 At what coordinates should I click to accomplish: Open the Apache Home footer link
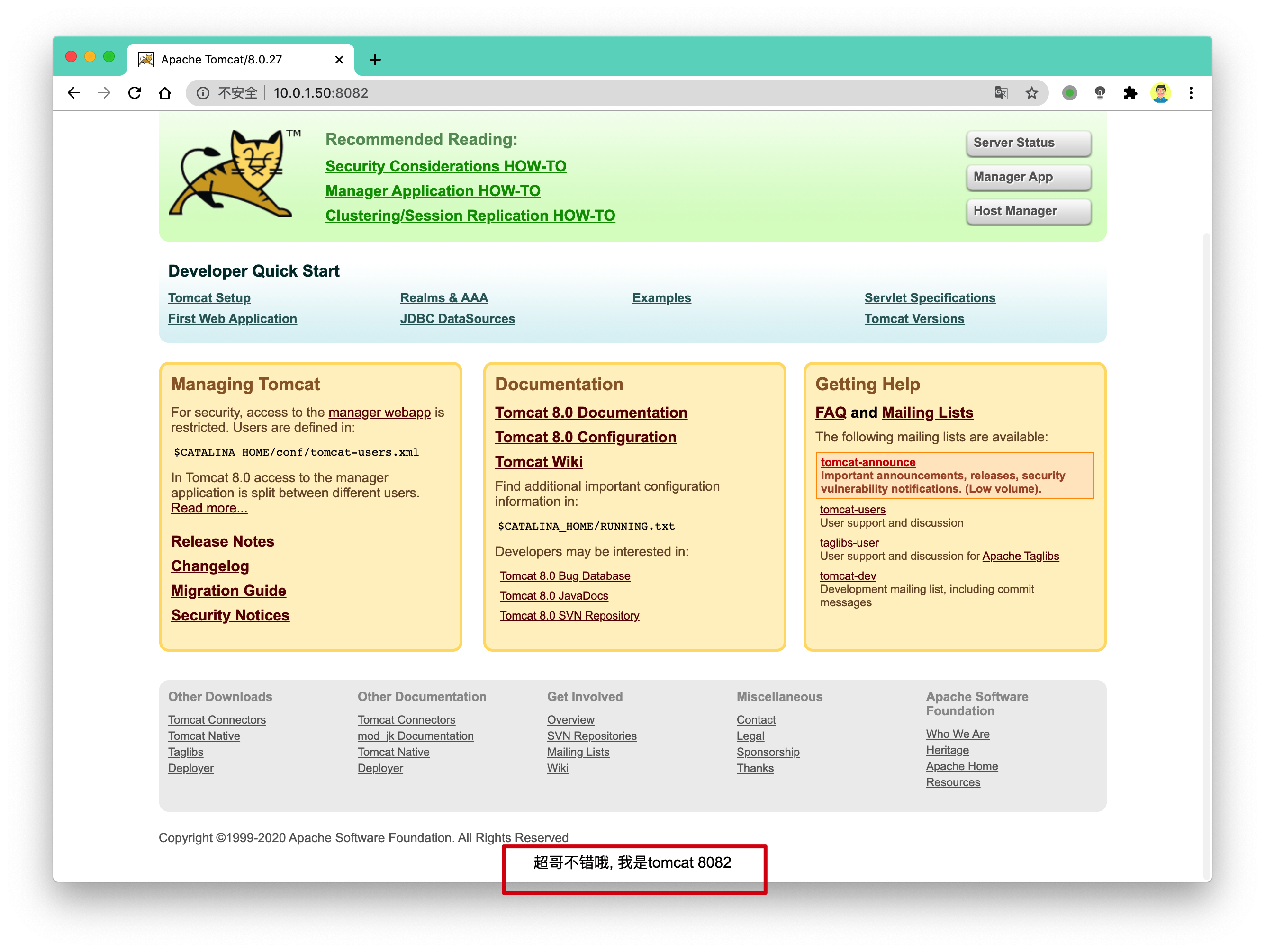pos(962,766)
